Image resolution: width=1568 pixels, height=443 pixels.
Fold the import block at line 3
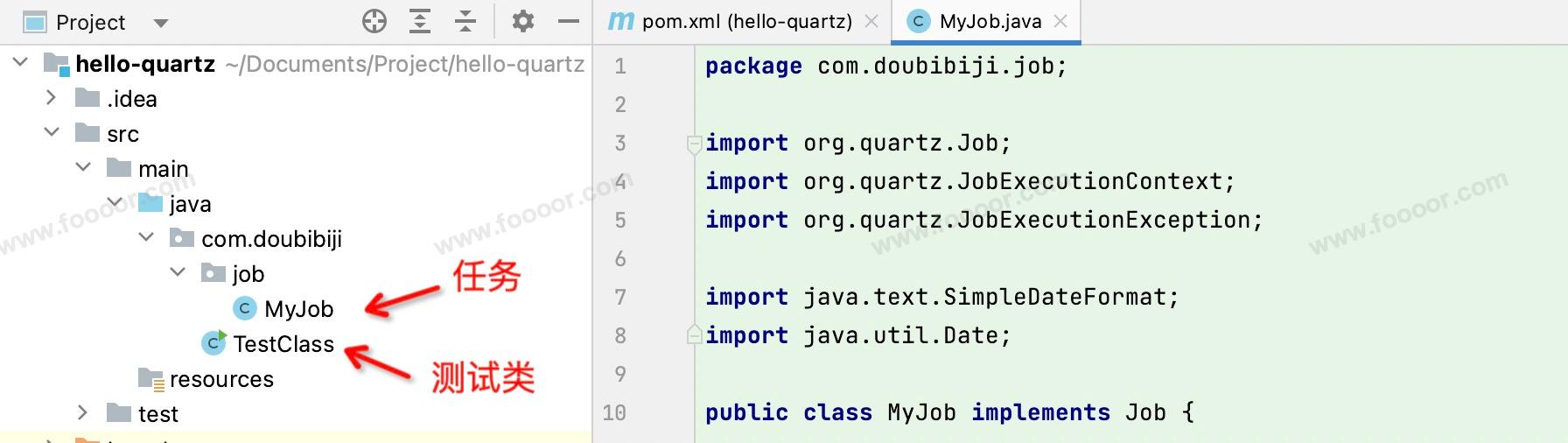[694, 144]
